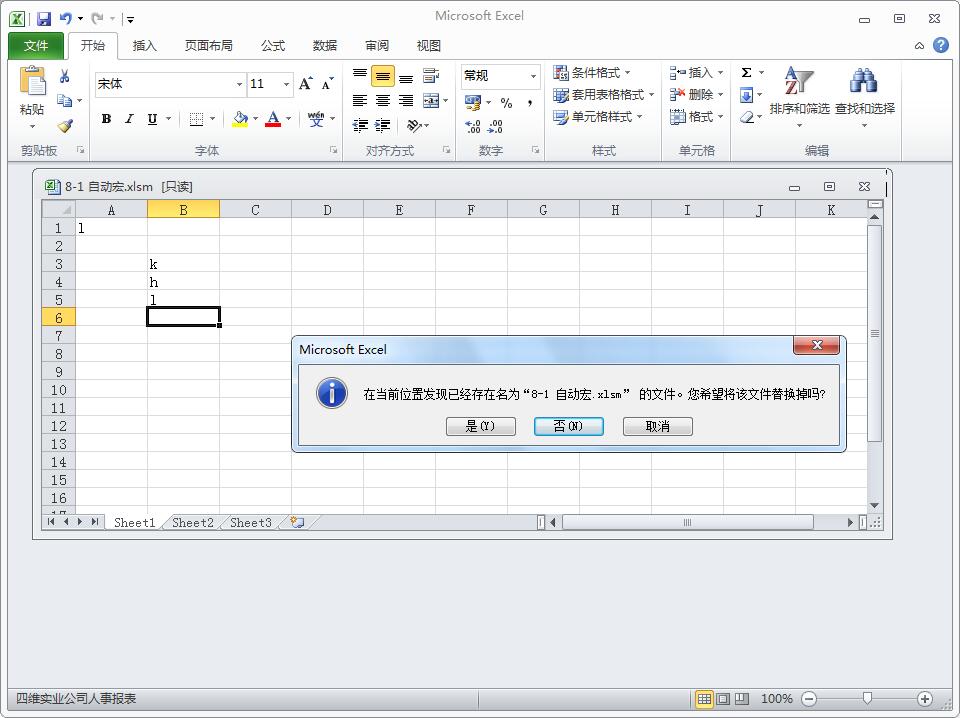Click the fill color paint bucket icon
This screenshot has height=718, width=960.
pyautogui.click(x=240, y=119)
